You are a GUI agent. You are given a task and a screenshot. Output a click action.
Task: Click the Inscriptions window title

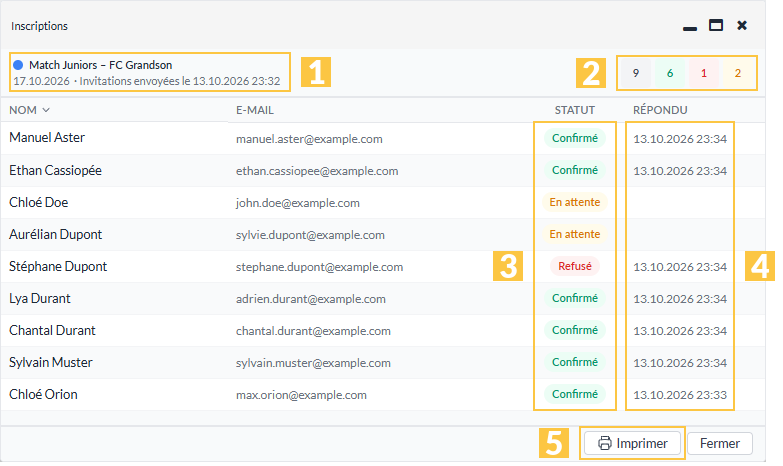(39, 26)
